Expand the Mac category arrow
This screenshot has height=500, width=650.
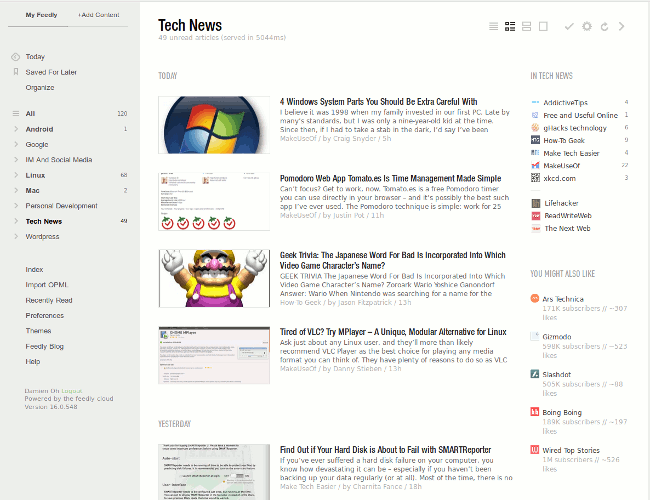16,190
